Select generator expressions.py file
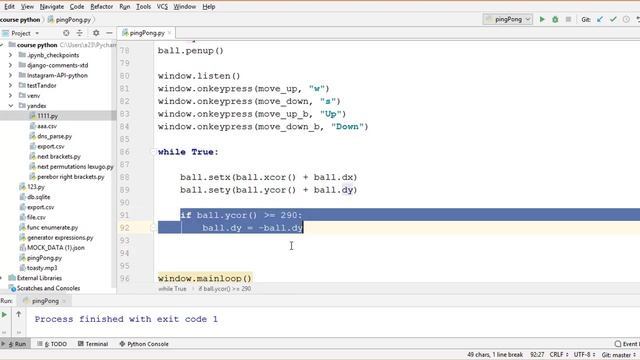This screenshot has height=360, width=640. coord(60,238)
